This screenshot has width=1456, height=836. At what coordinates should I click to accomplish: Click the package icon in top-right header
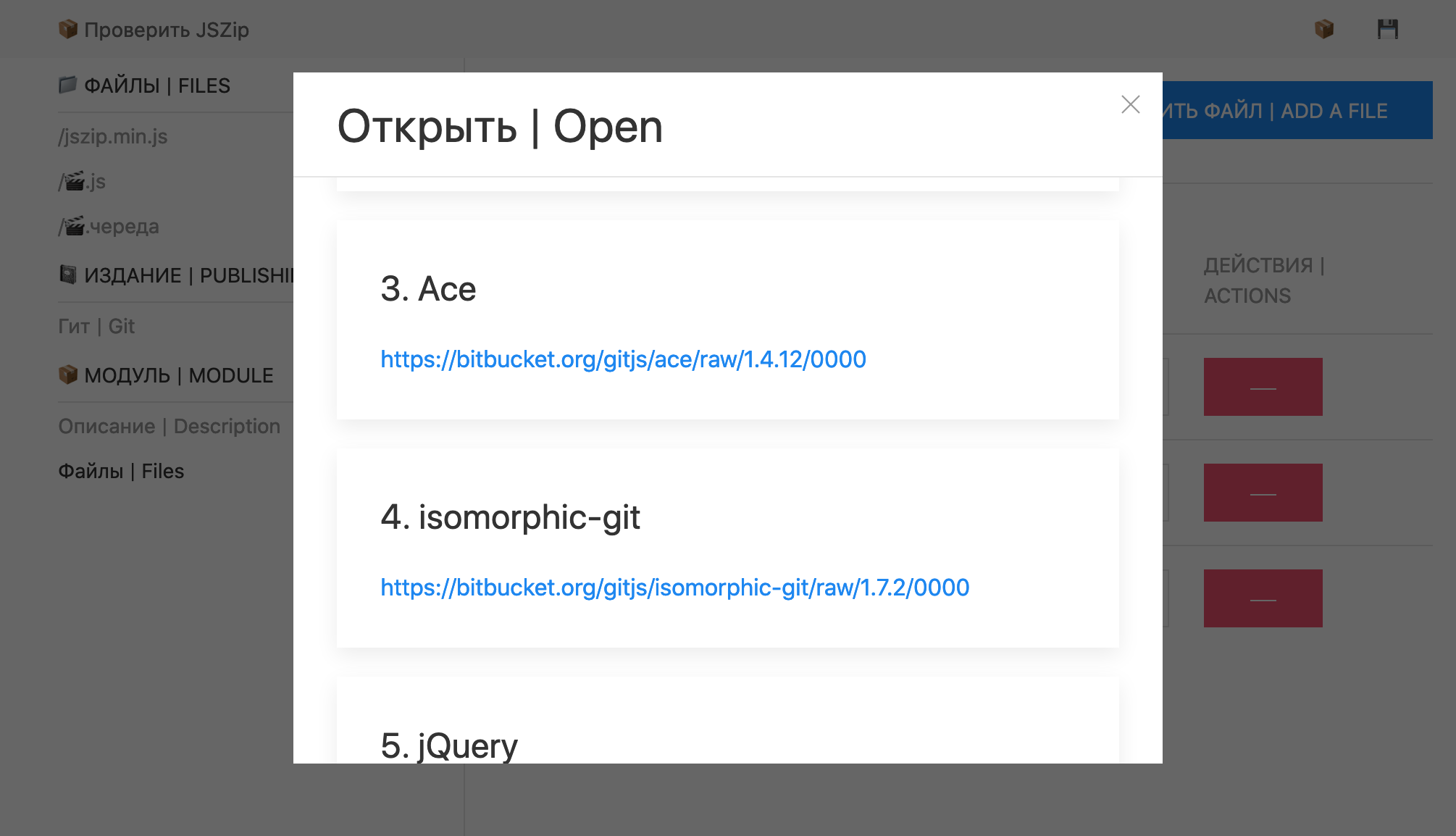point(1324,29)
